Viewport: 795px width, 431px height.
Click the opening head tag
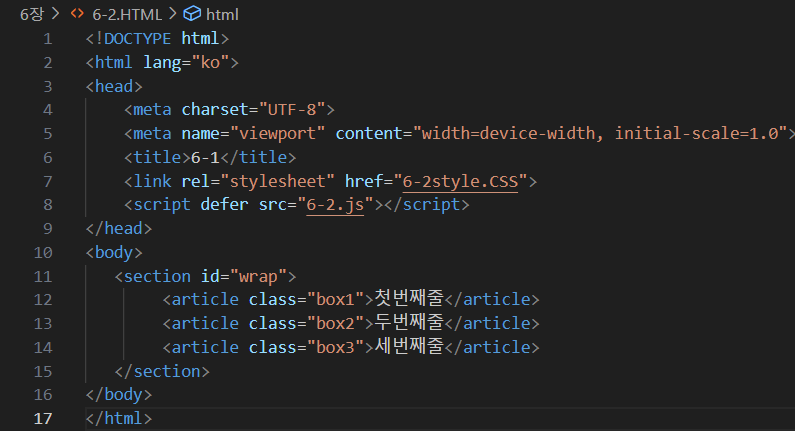(114, 86)
